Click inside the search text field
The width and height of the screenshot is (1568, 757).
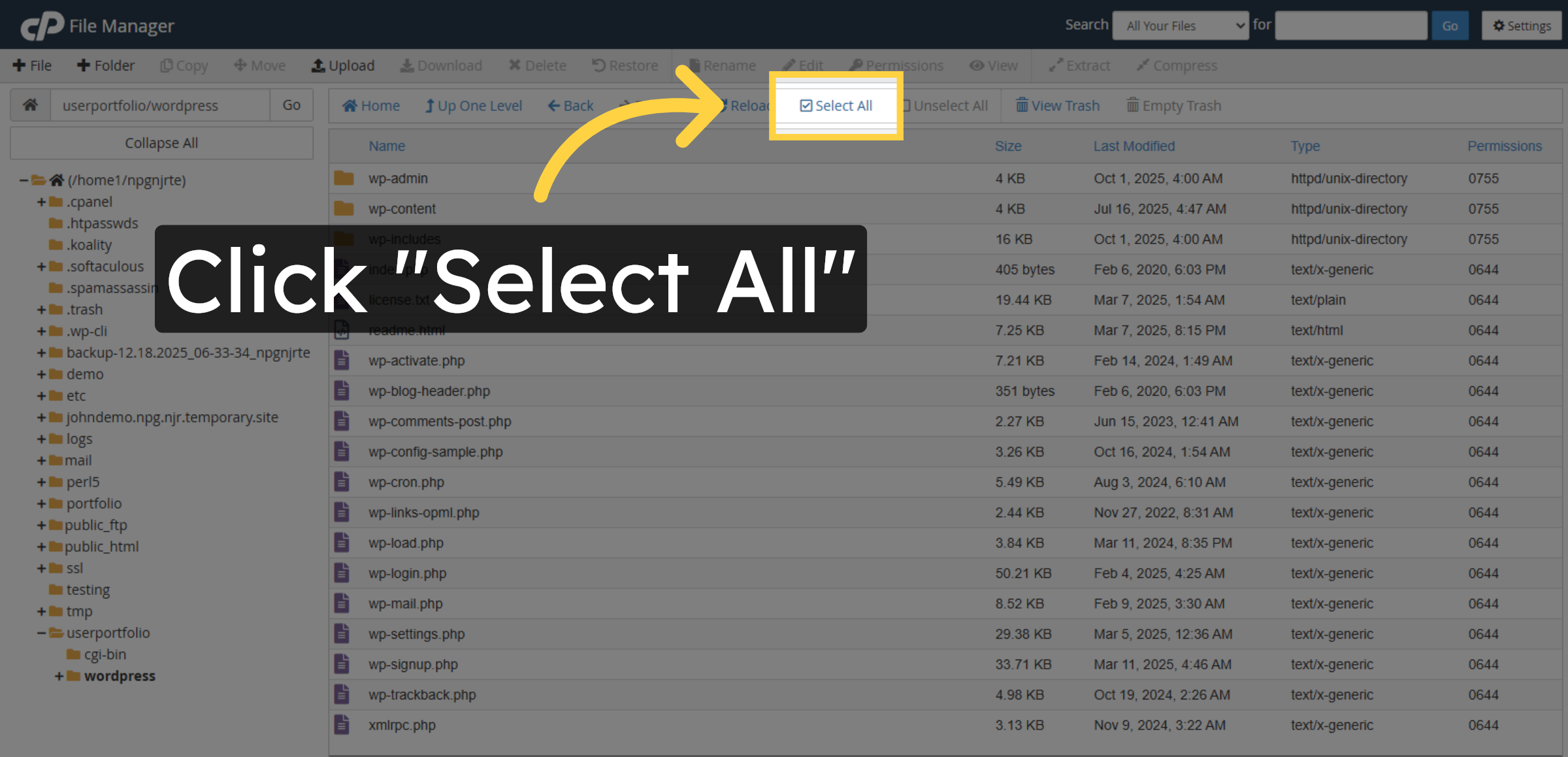point(1350,25)
